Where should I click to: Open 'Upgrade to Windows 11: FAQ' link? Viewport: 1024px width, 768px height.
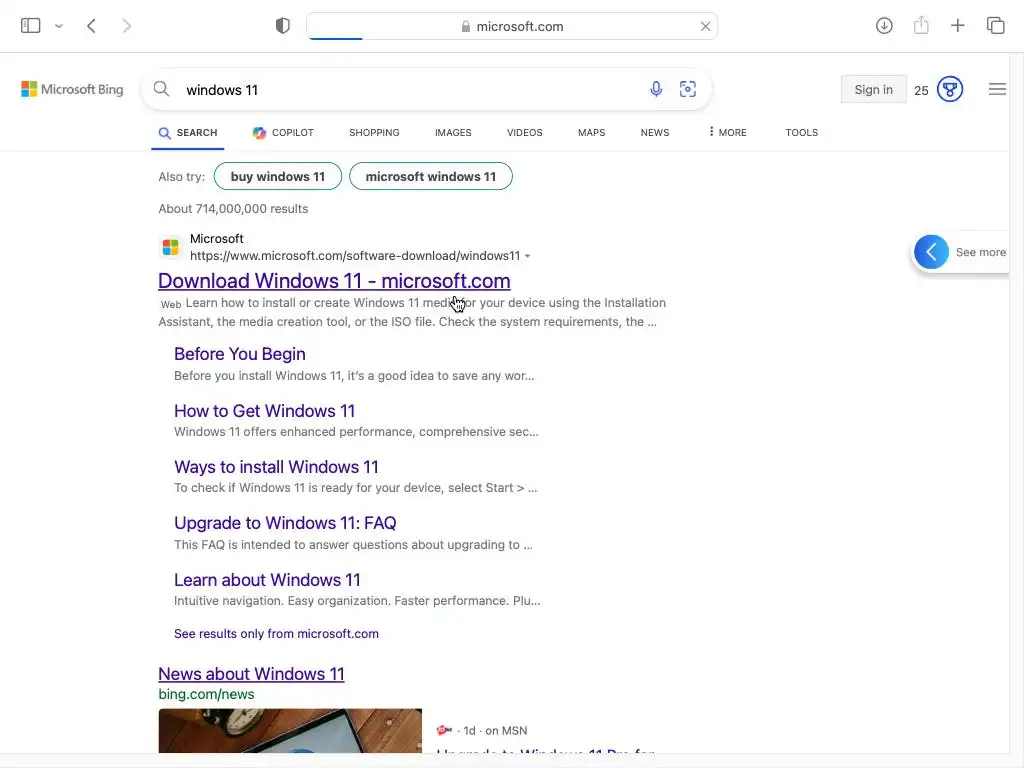(x=285, y=523)
